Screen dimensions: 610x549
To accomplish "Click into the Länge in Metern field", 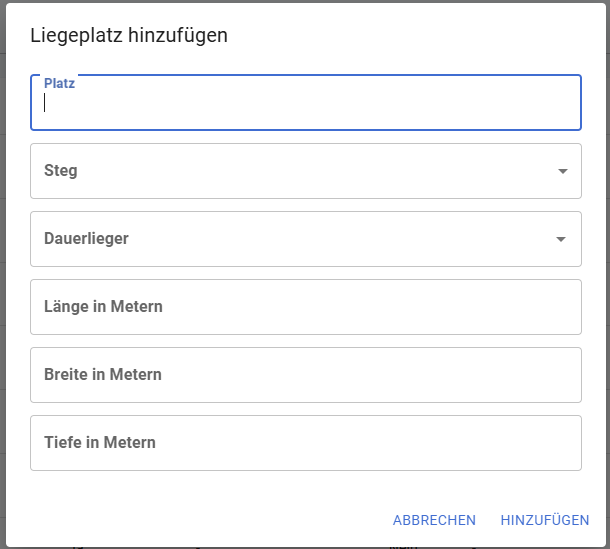I will pos(306,307).
